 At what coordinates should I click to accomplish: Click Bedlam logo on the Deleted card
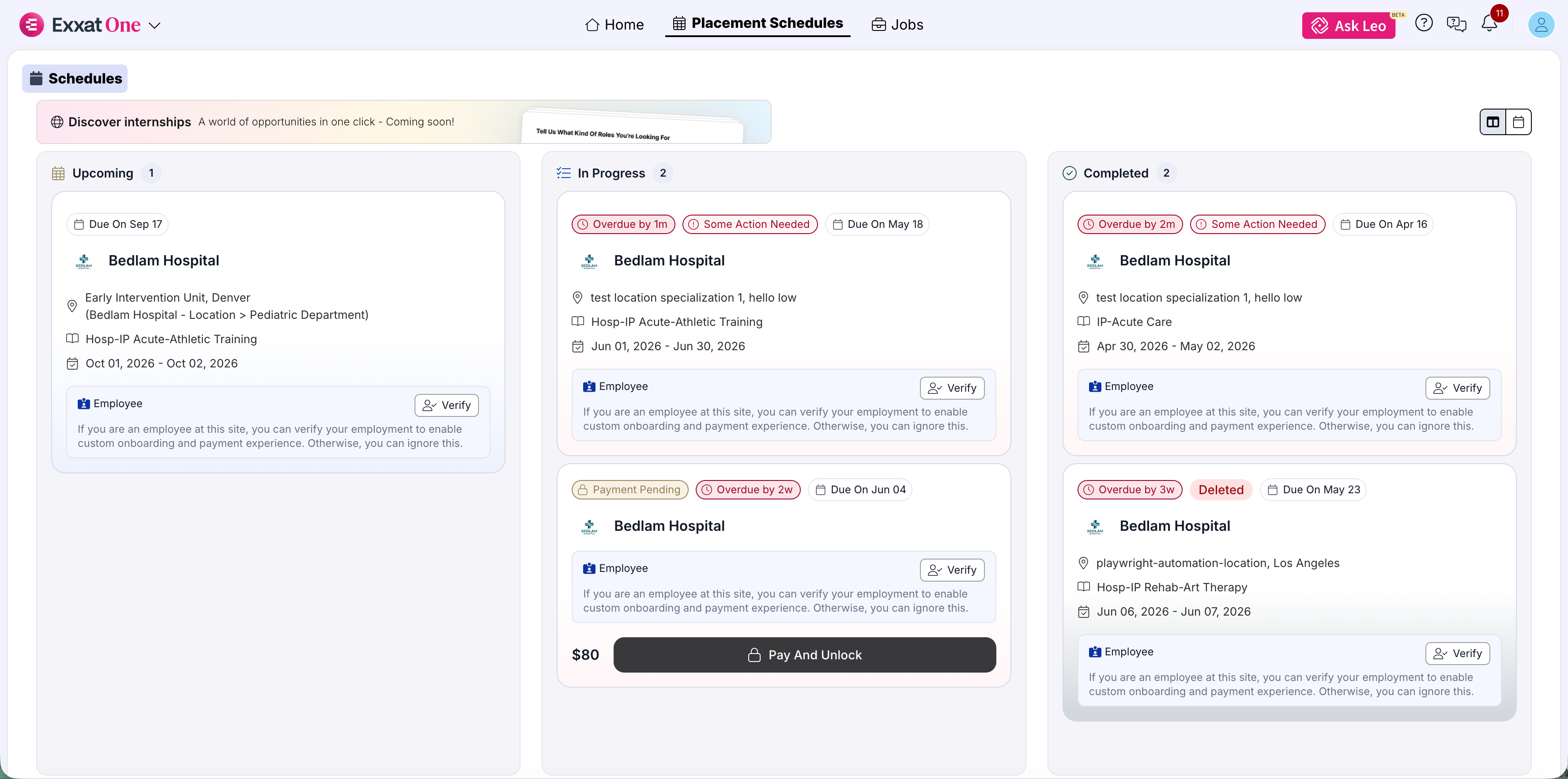tap(1095, 527)
